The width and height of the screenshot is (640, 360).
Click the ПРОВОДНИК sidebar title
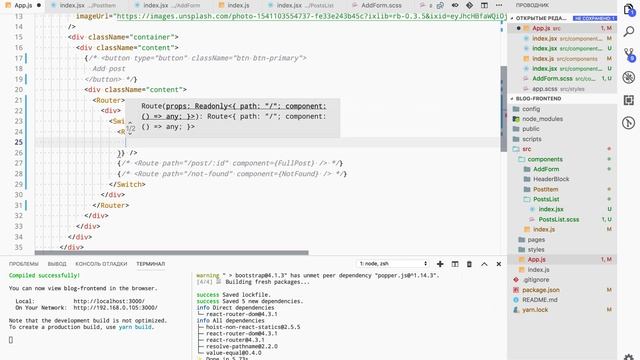pos(532,5)
